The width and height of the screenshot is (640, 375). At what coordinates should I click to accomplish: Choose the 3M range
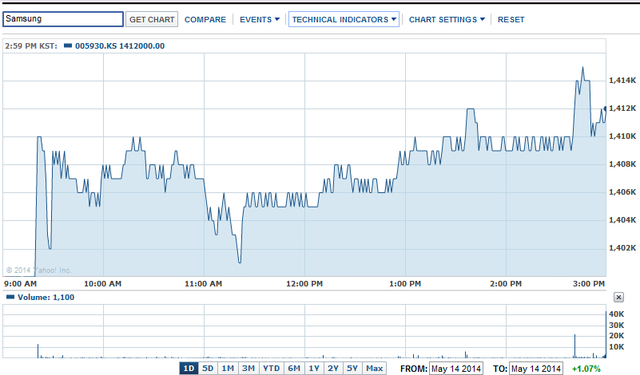(x=248, y=368)
